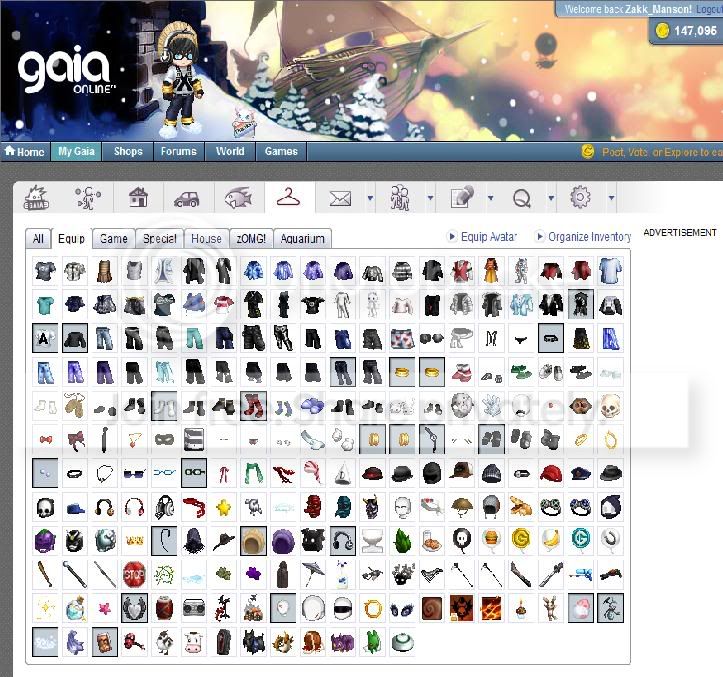723x677 pixels.
Task: Select the cupcake with candle item
Action: [521, 608]
